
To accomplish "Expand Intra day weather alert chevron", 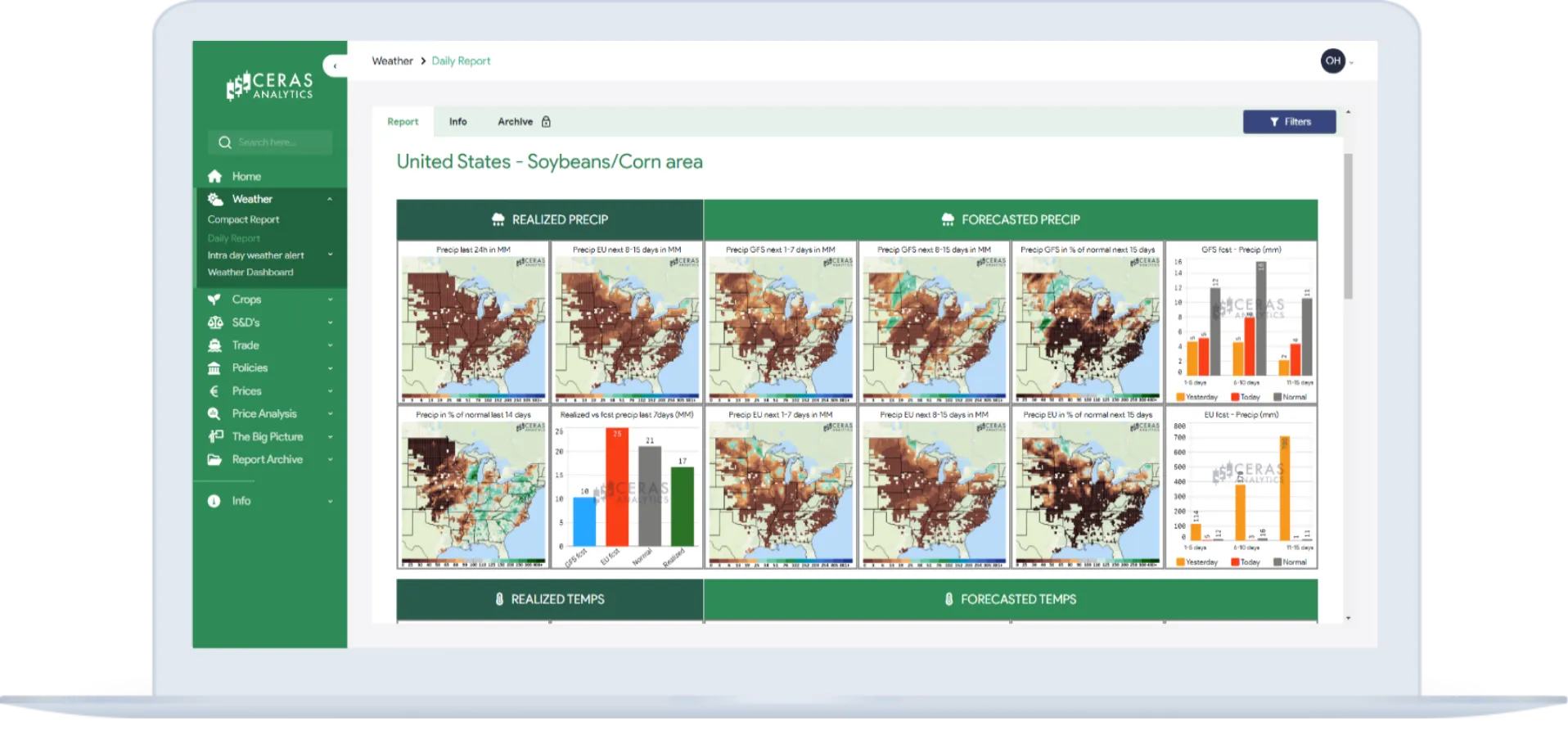I will 330,255.
